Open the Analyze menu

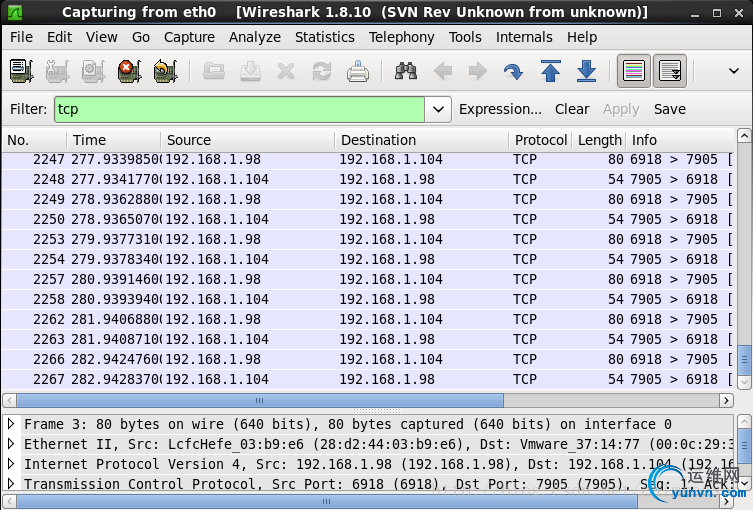255,37
